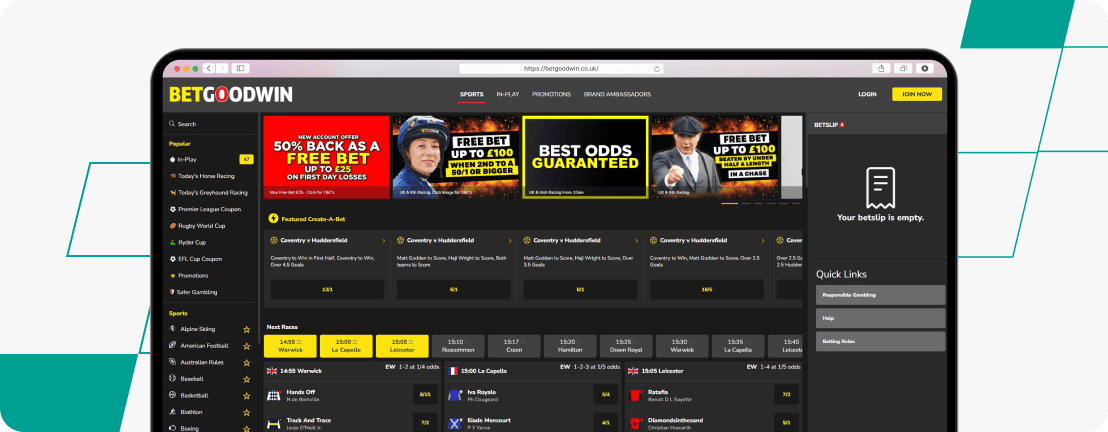Screen dimensions: 1108x432
Task: Open the browser tab overview icon
Action: click(x=903, y=69)
